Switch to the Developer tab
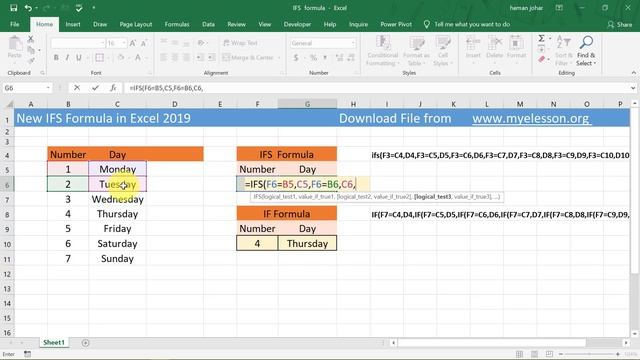 pos(297,24)
